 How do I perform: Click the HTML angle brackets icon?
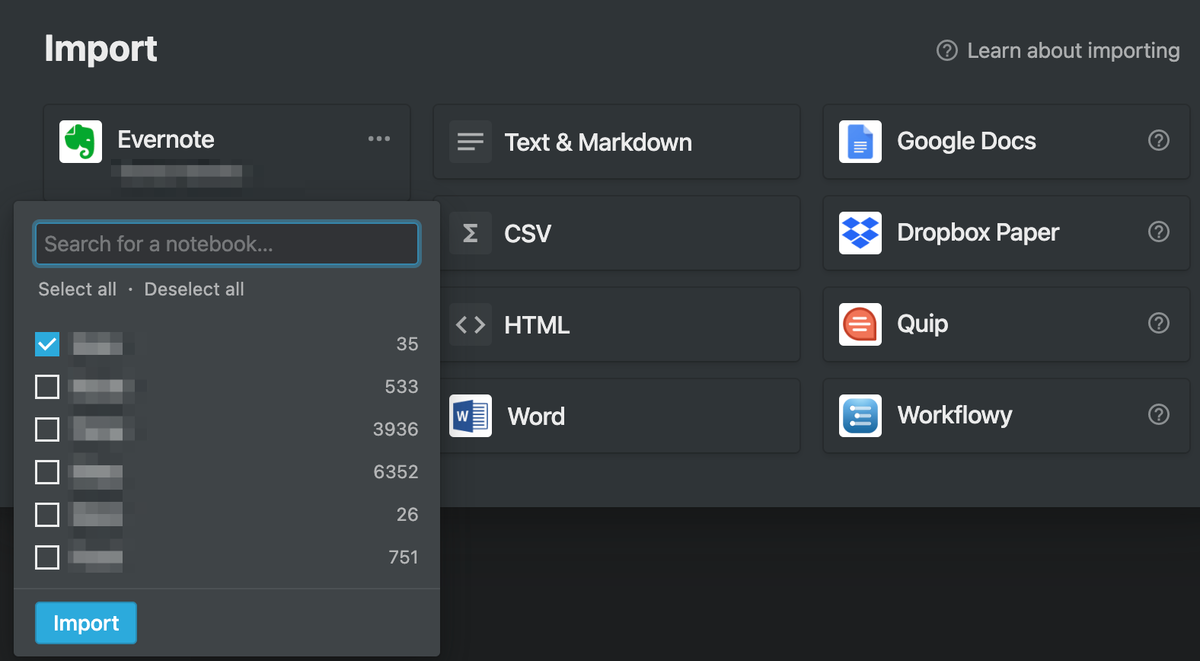470,325
